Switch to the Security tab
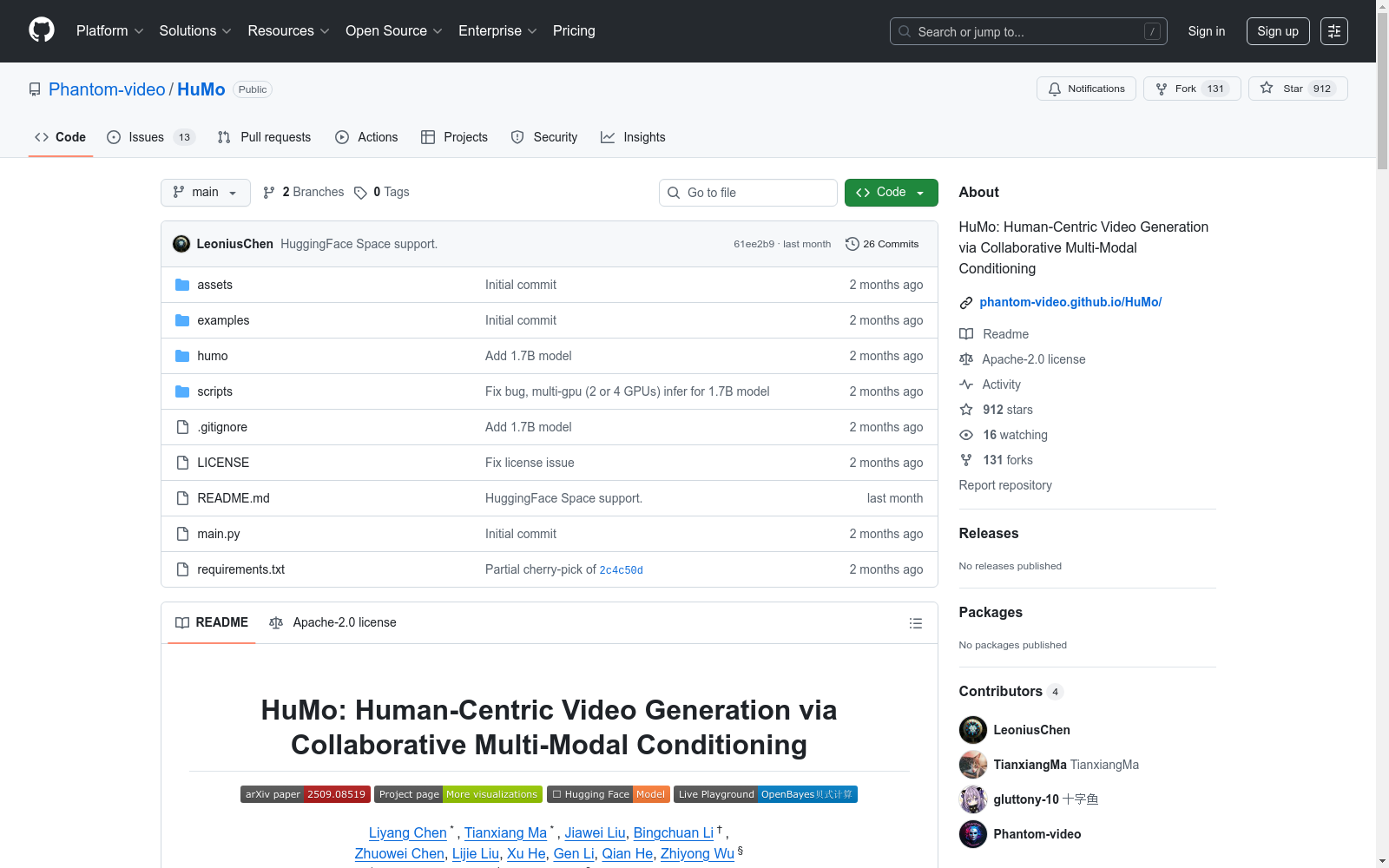Viewport: 1389px width, 868px height. 544,137
